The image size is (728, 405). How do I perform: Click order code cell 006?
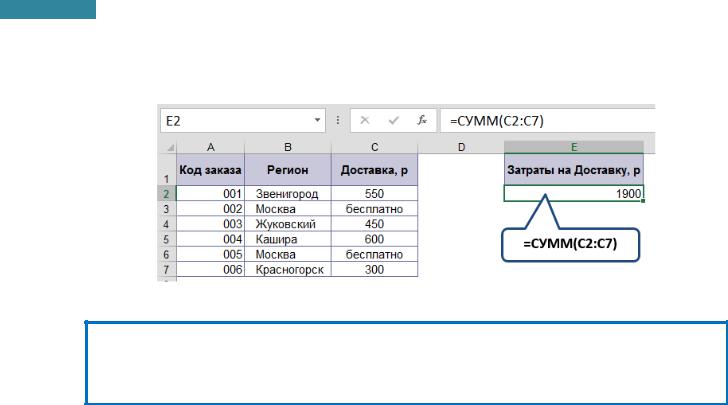coord(210,269)
